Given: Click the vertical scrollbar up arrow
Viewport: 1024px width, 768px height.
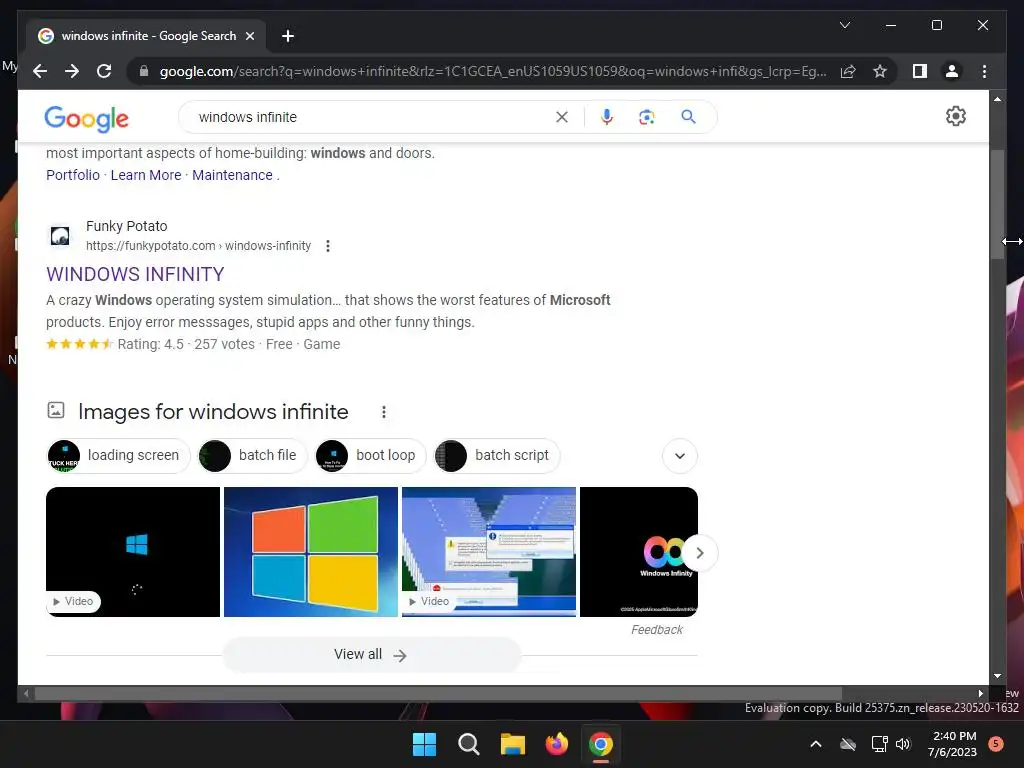Looking at the screenshot, I should click(x=997, y=99).
